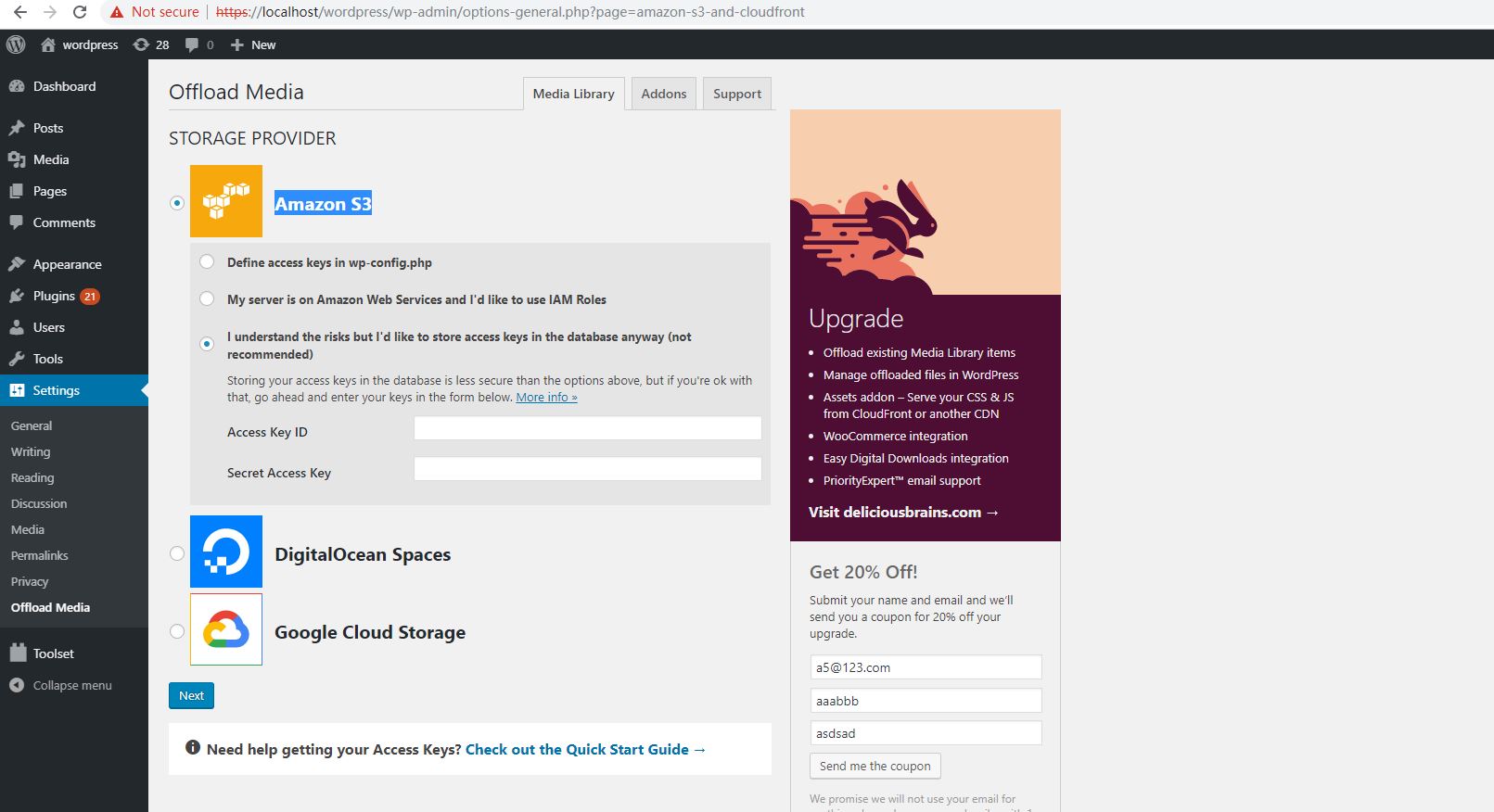Click the Send me the coupon button
This screenshot has width=1494, height=812.
coord(875,766)
